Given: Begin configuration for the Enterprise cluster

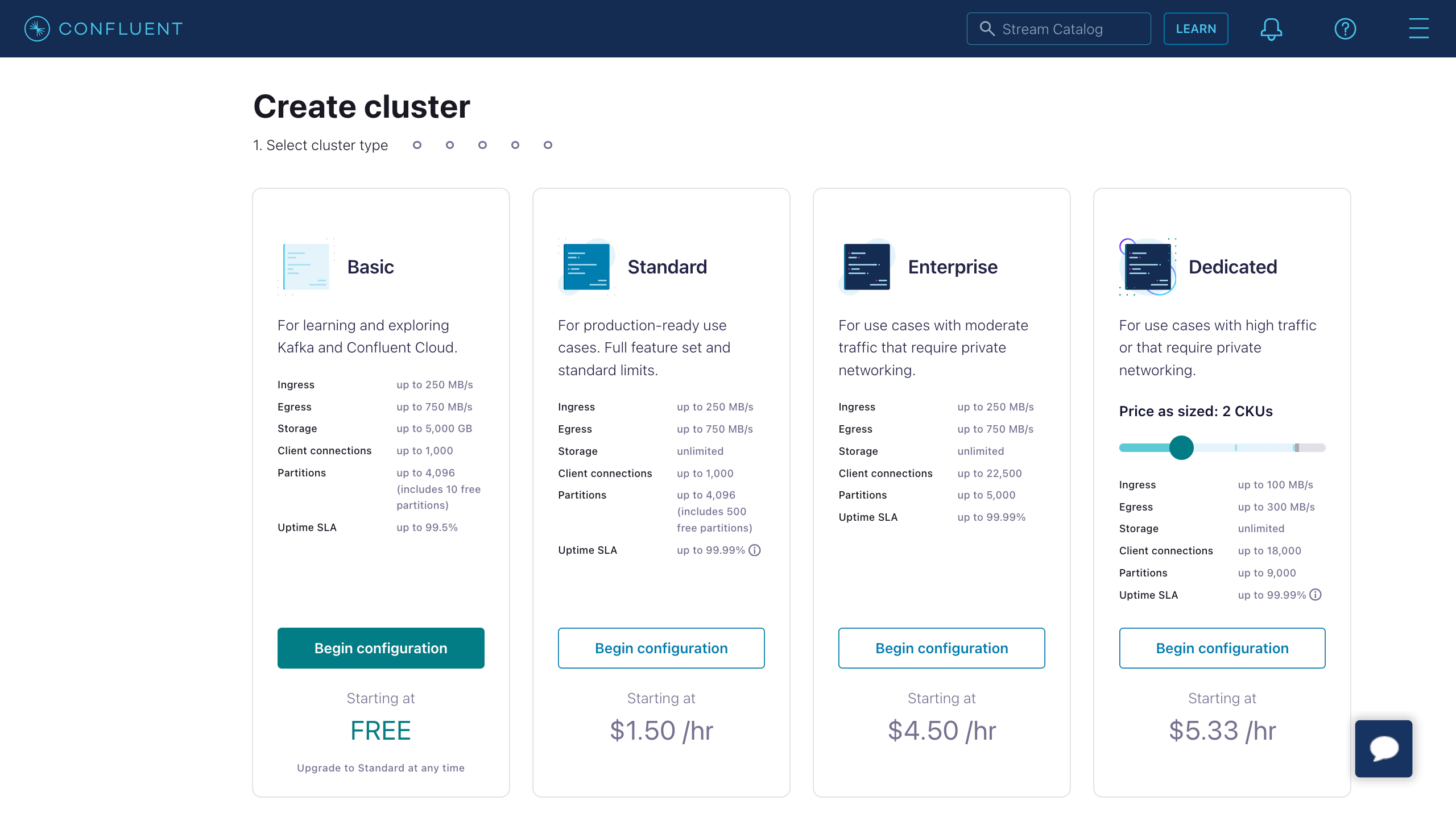Looking at the screenshot, I should (941, 648).
